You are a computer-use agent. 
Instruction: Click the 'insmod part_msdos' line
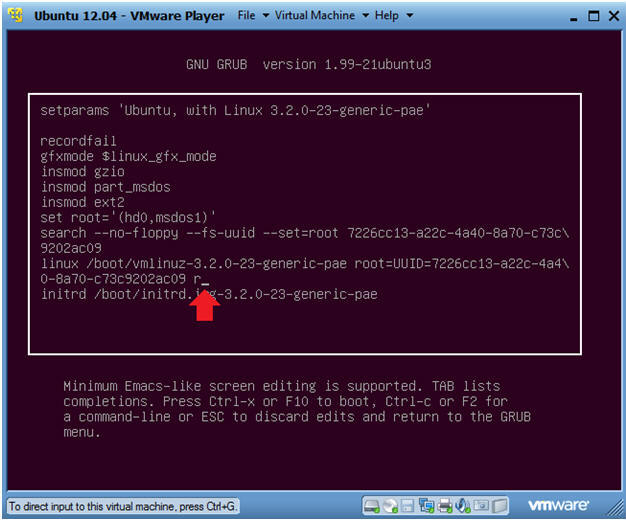(106, 187)
